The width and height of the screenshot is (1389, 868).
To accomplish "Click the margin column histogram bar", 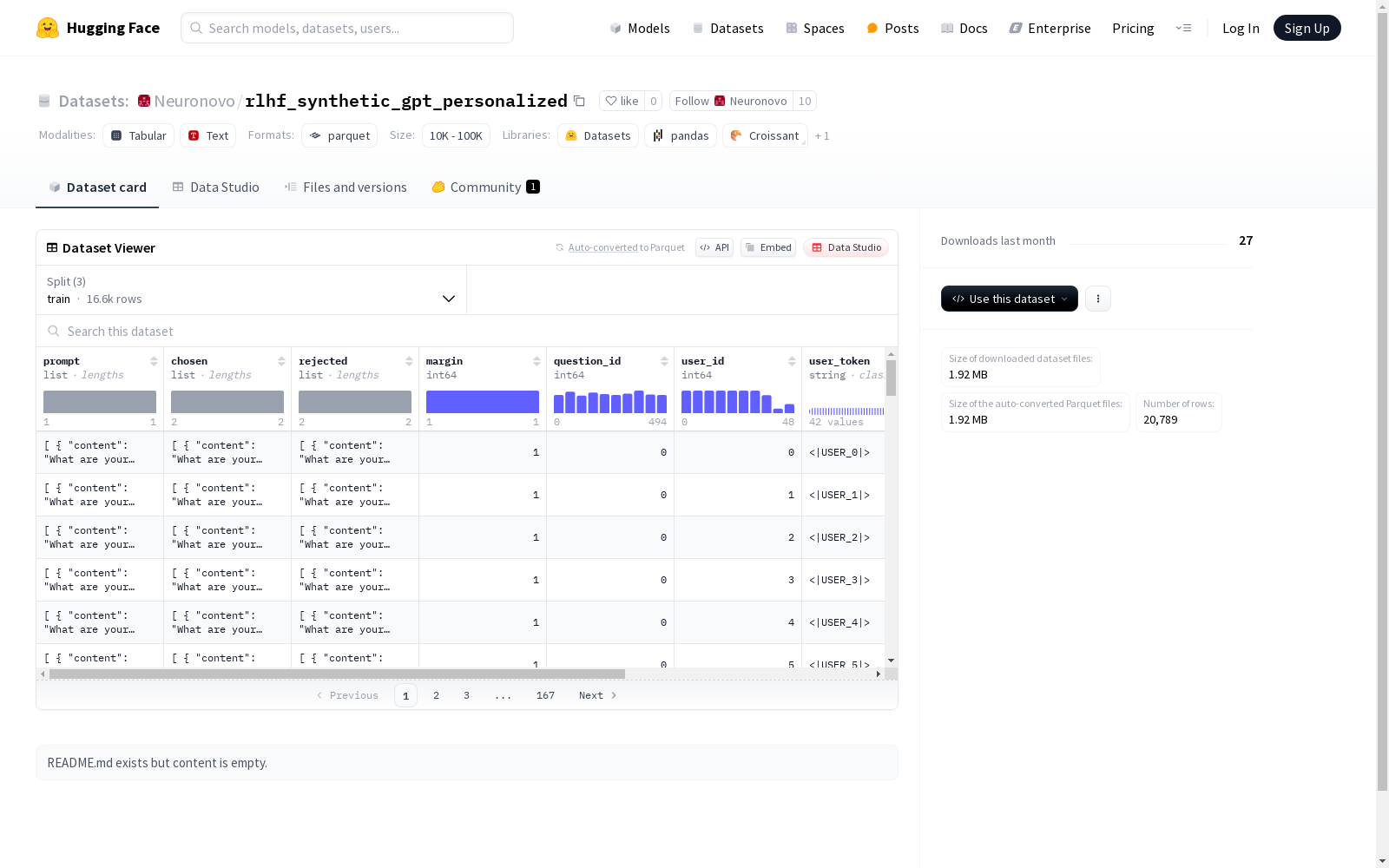I will point(483,402).
